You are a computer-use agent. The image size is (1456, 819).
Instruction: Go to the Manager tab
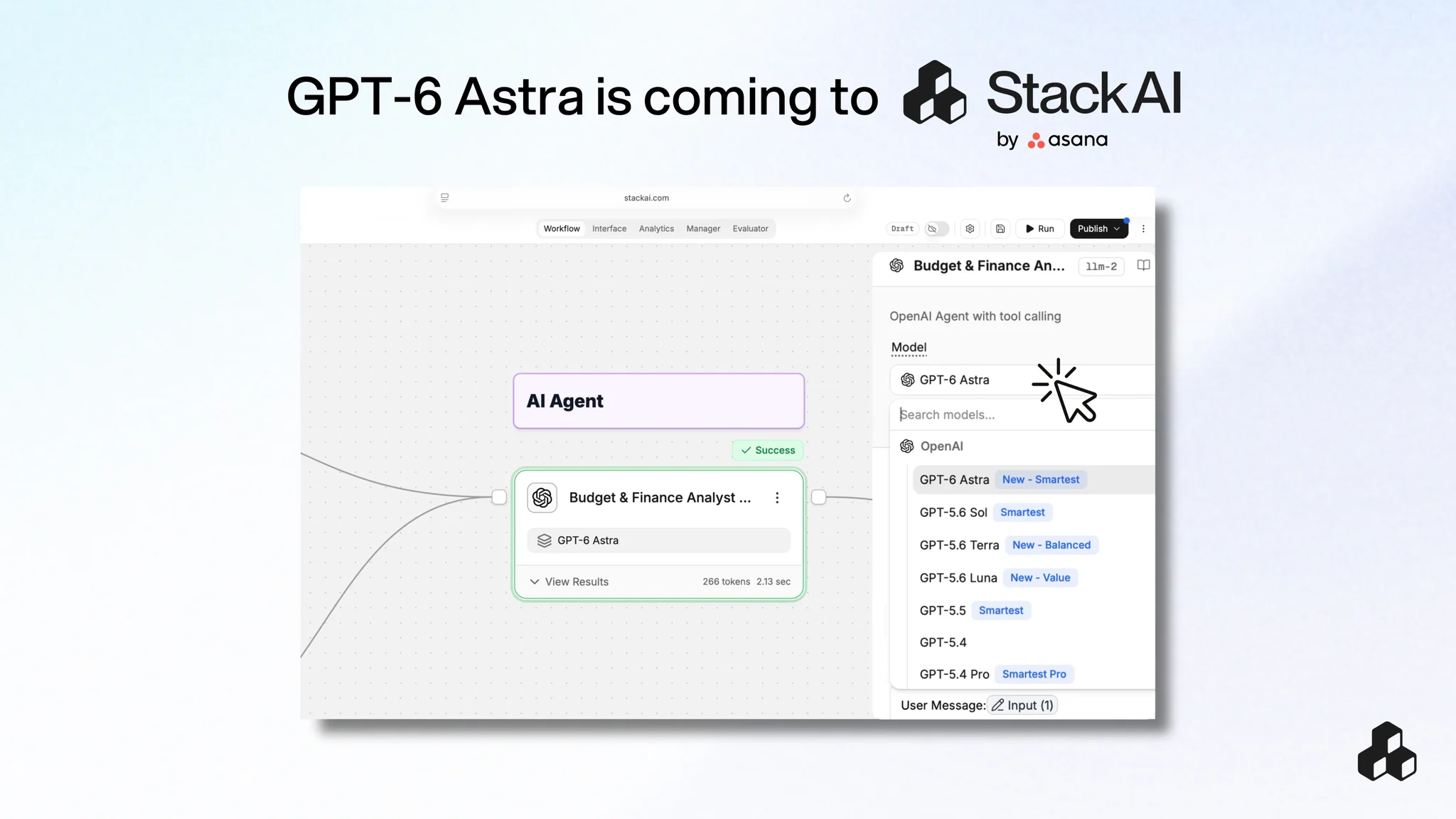pos(703,228)
